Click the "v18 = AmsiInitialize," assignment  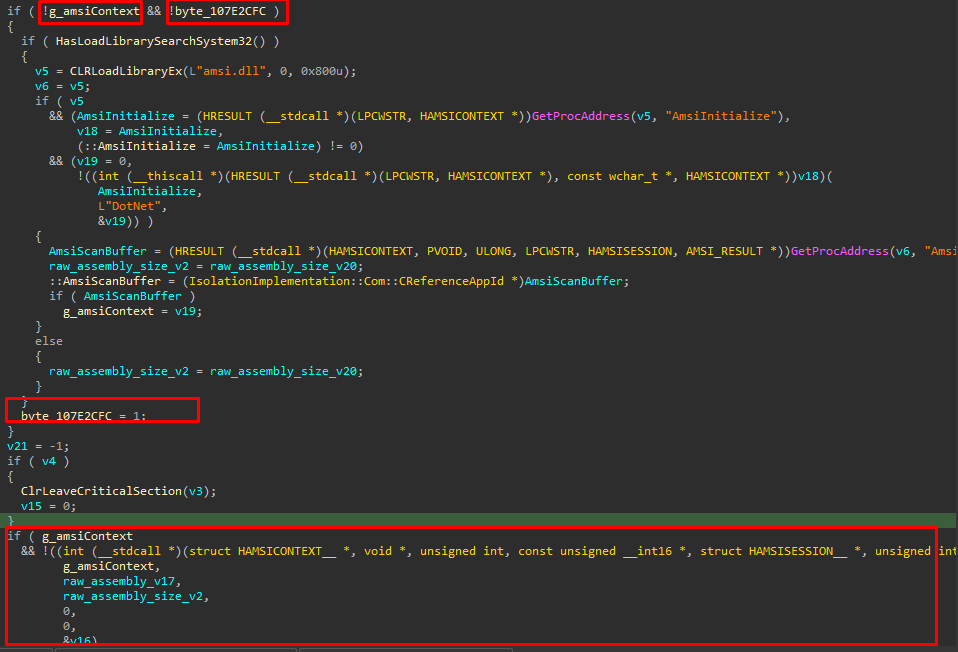[150, 131]
